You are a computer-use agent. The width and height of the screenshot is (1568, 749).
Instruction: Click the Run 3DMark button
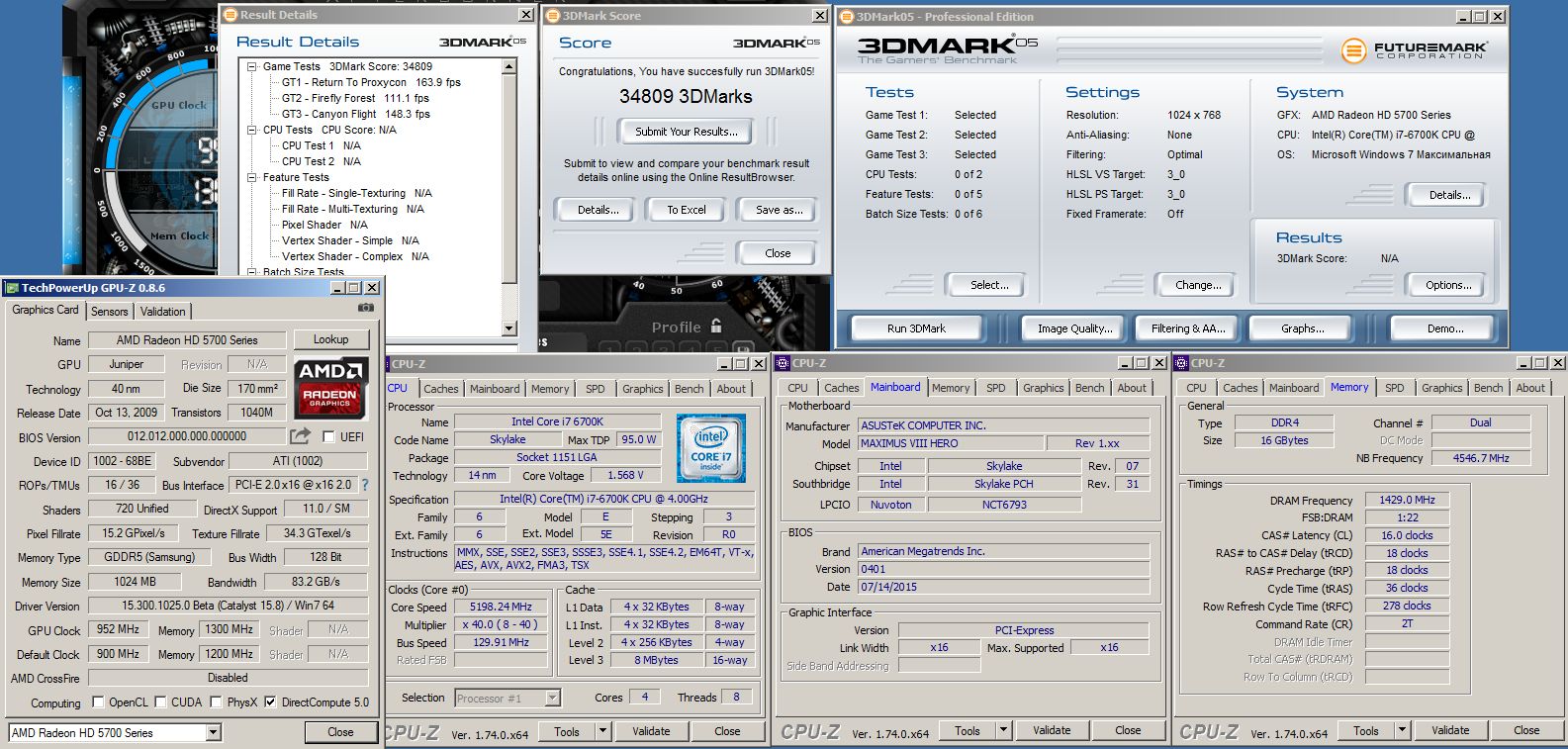[916, 328]
